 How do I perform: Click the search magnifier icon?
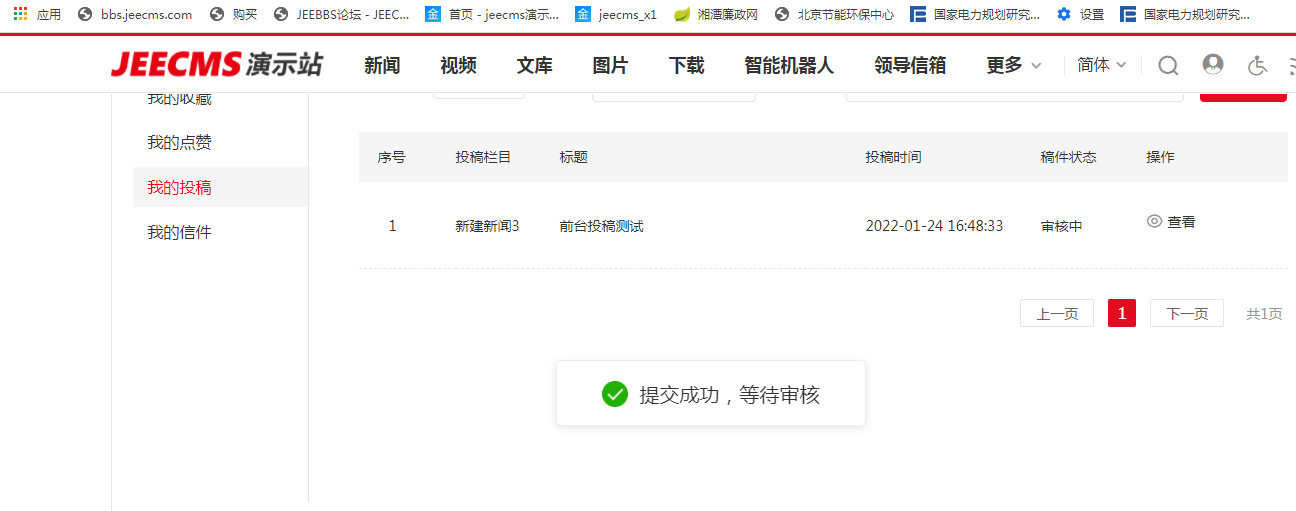[x=1168, y=65]
